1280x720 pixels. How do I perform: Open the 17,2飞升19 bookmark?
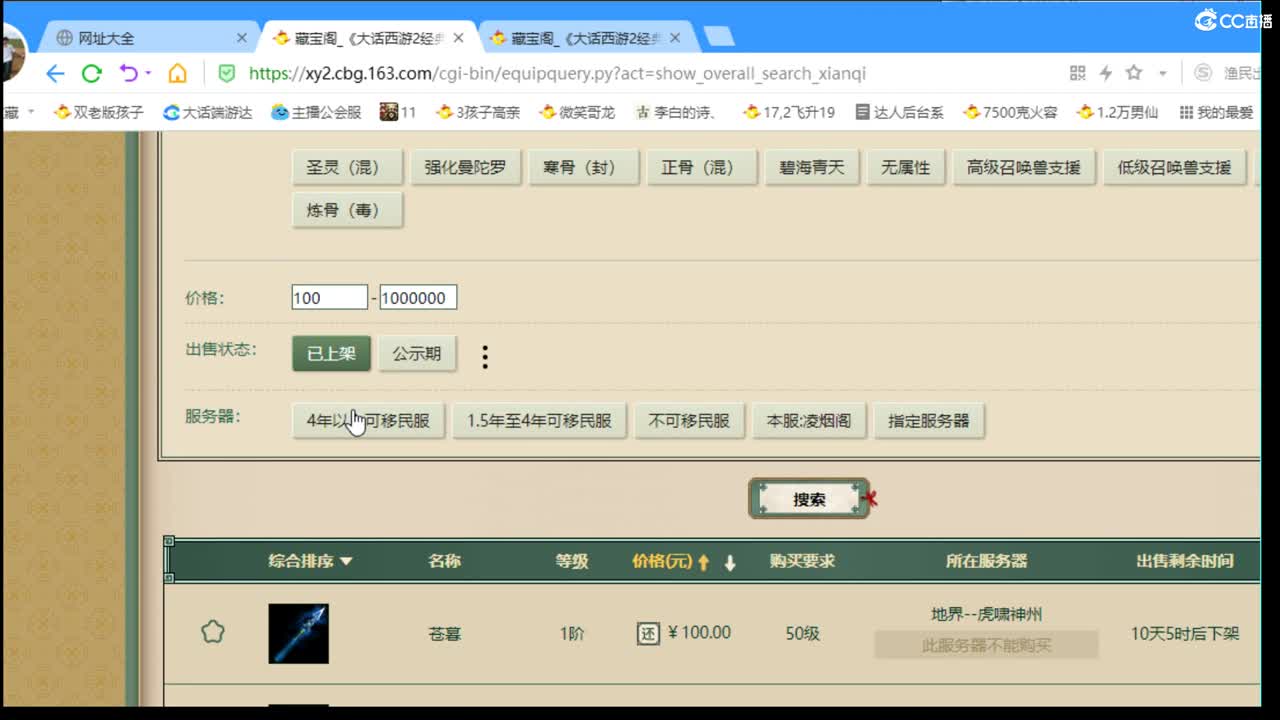[x=789, y=112]
